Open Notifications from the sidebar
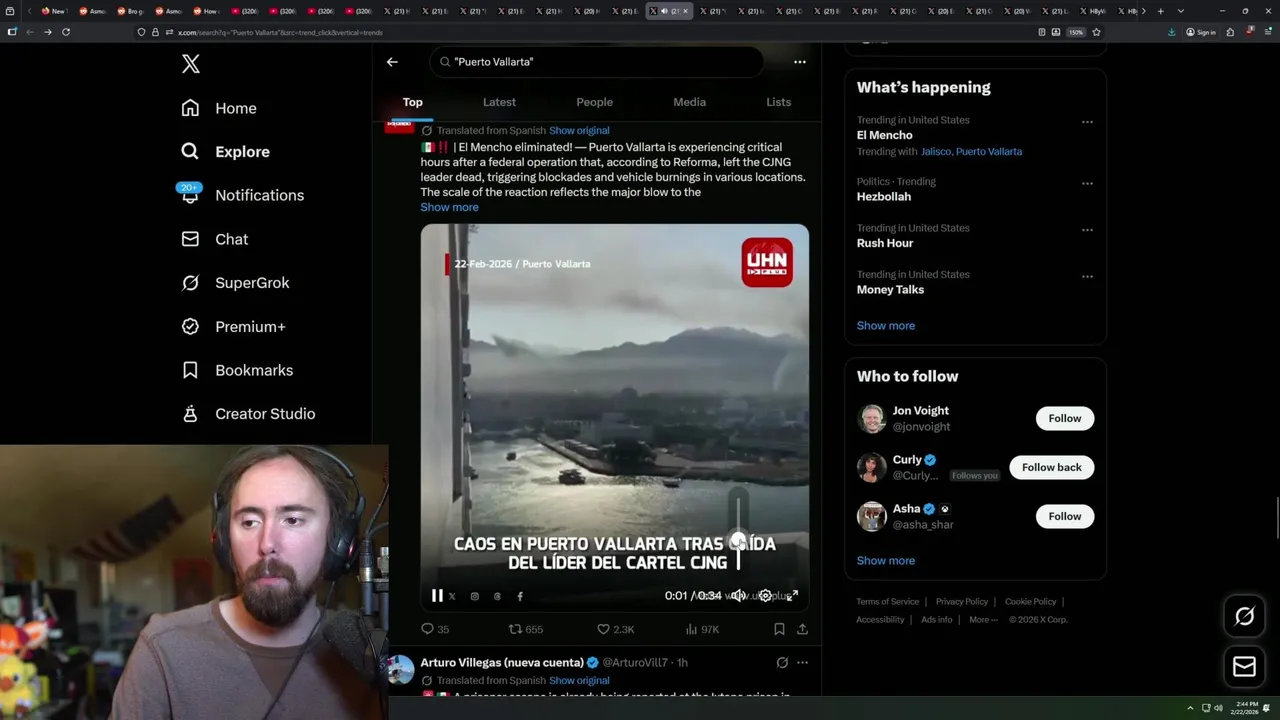 click(241, 195)
